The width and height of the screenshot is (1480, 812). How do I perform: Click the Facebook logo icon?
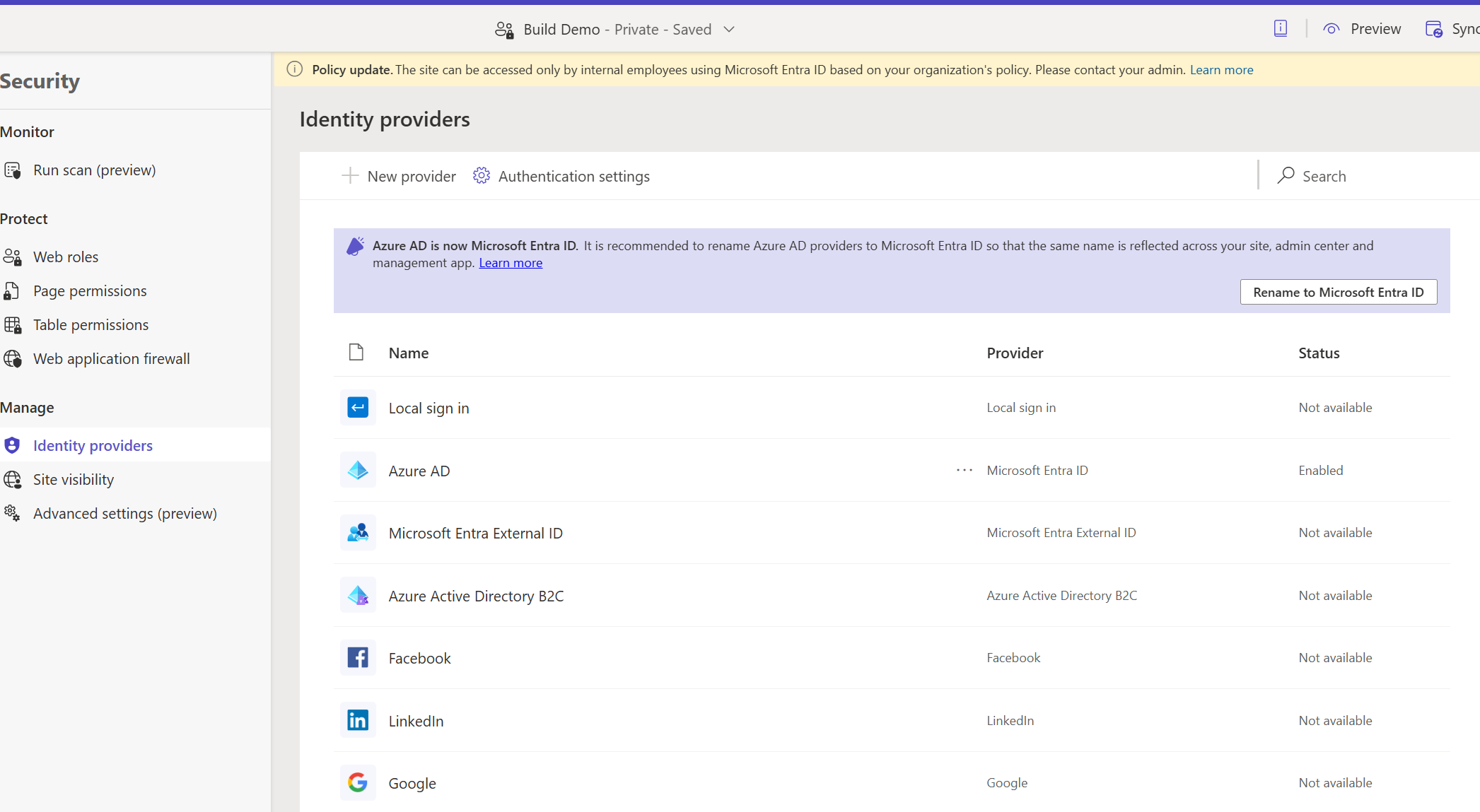point(358,658)
